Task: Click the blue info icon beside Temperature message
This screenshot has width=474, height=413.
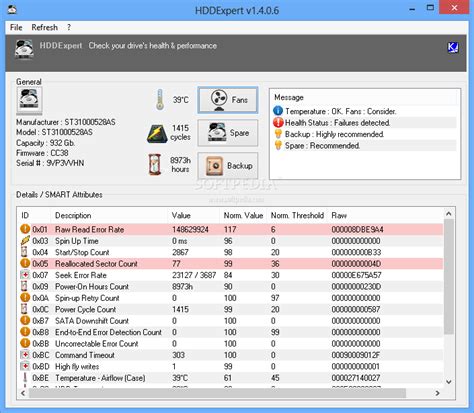Action: [278, 111]
